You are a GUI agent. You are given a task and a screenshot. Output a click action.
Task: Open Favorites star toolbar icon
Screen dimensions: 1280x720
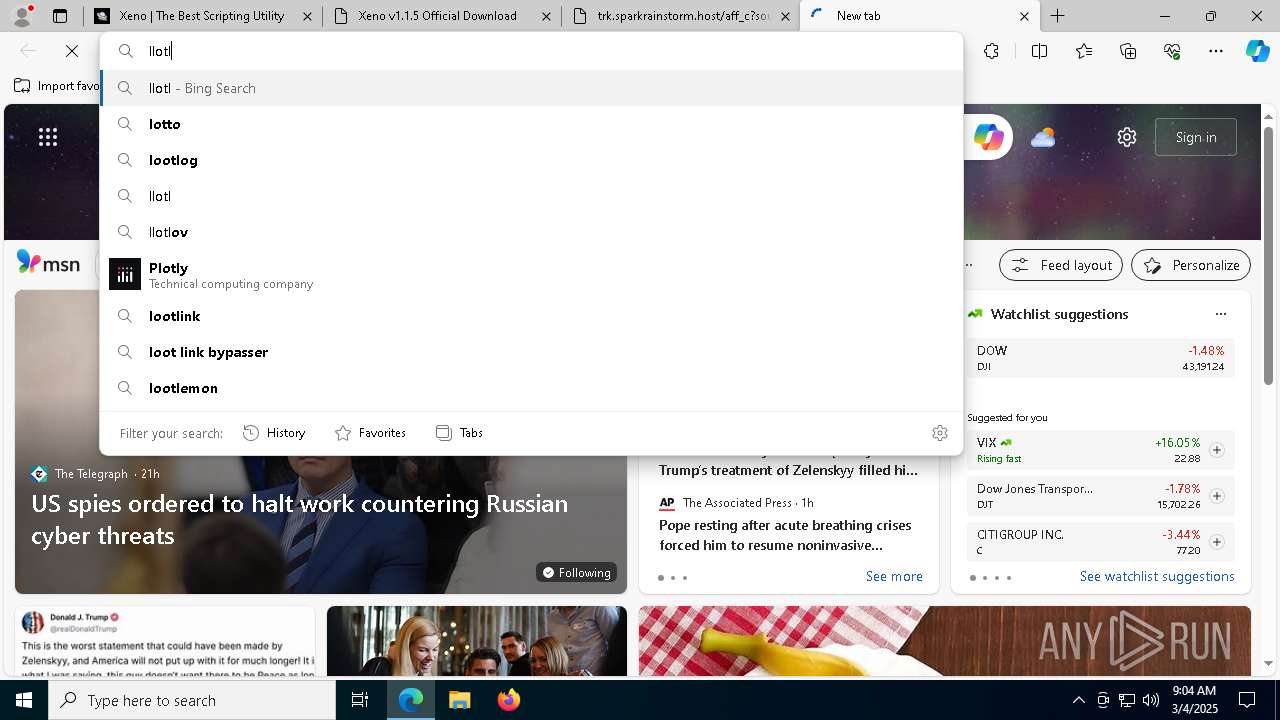point(1084,51)
